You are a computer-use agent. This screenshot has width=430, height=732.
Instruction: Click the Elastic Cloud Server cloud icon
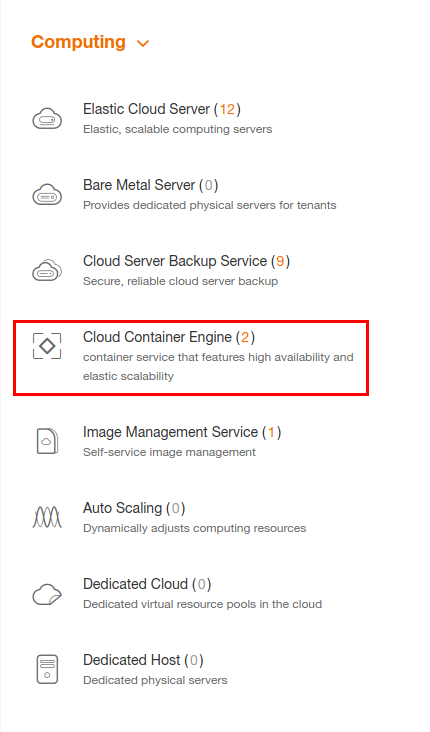[x=47, y=119]
